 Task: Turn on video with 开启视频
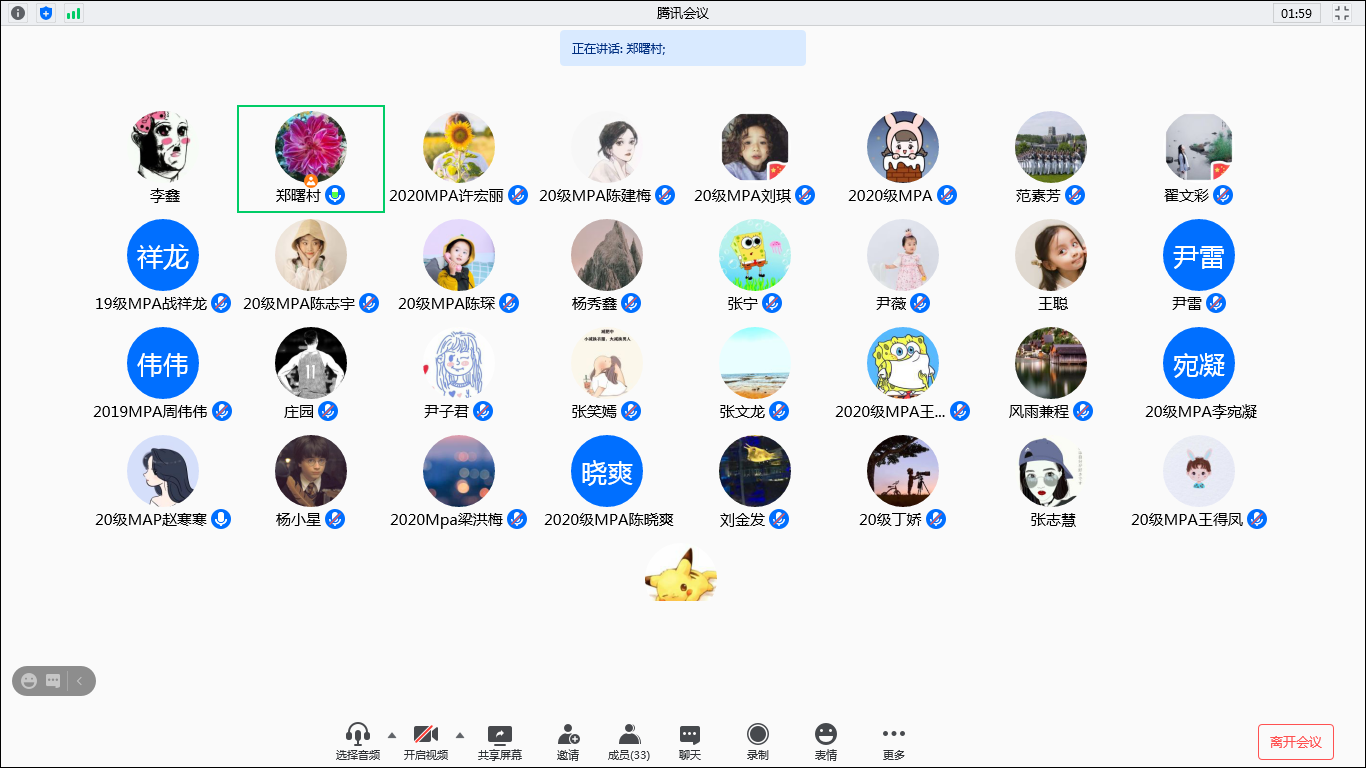click(x=426, y=736)
